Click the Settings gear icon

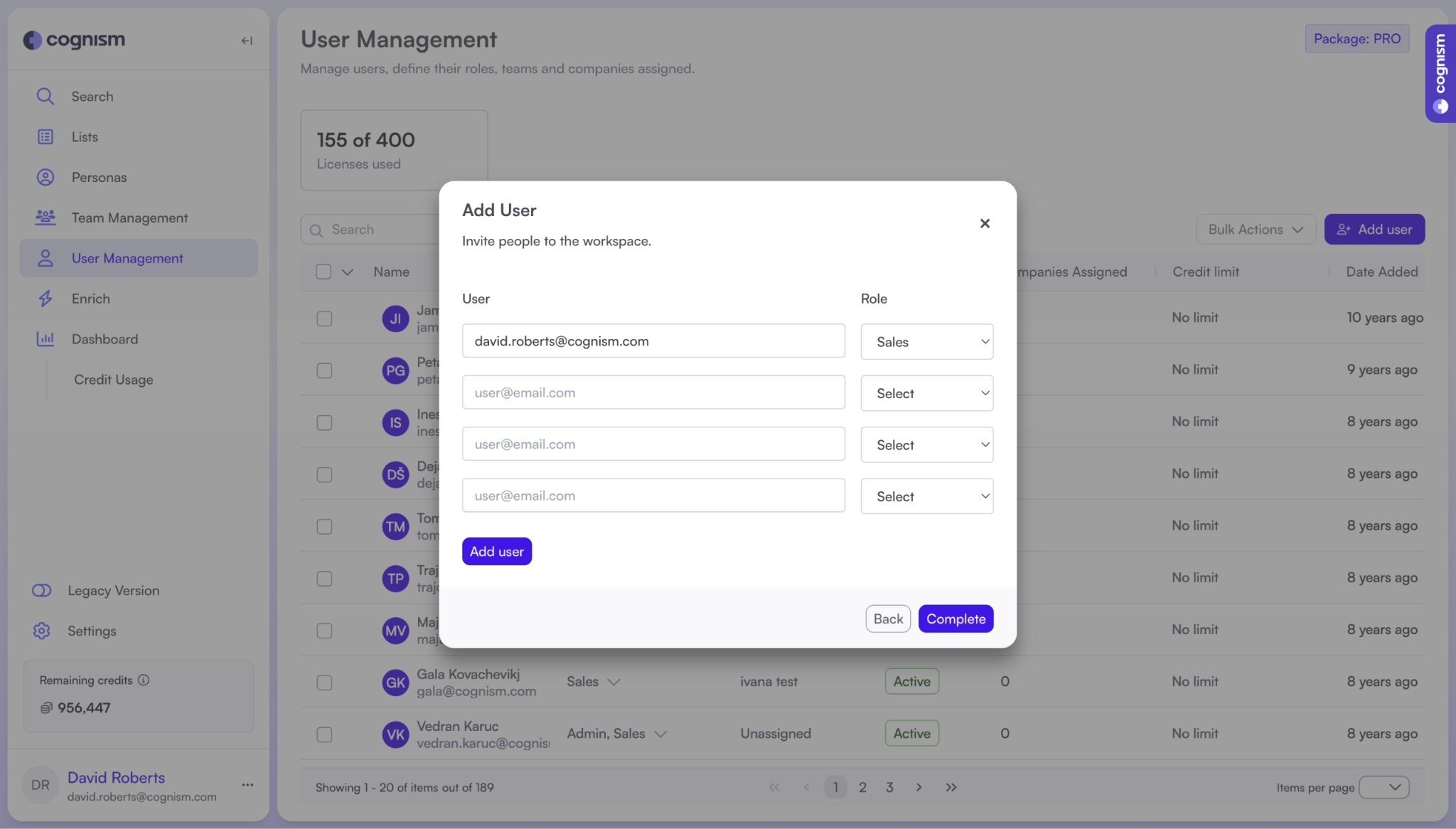(42, 631)
